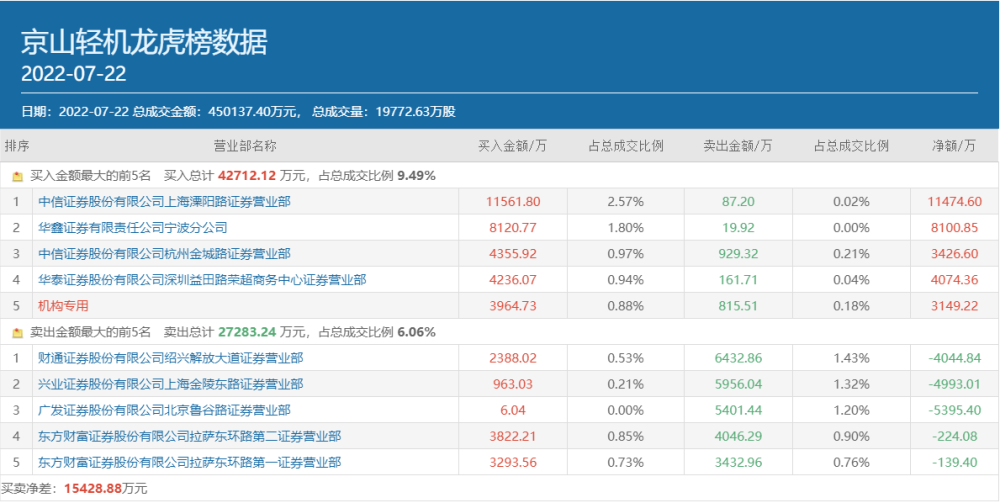
Task: Click the -5395.40 net amount cell
Action: point(954,410)
